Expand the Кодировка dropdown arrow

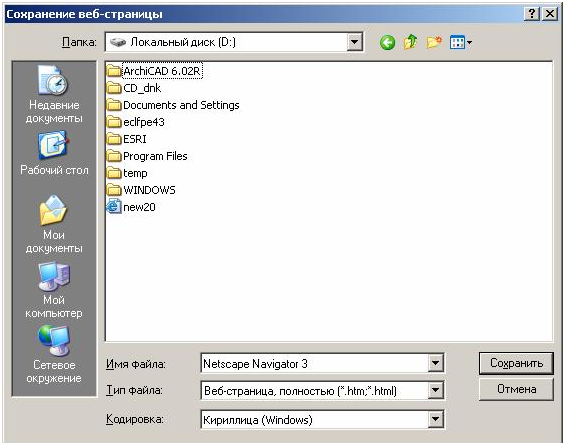pyautogui.click(x=435, y=419)
